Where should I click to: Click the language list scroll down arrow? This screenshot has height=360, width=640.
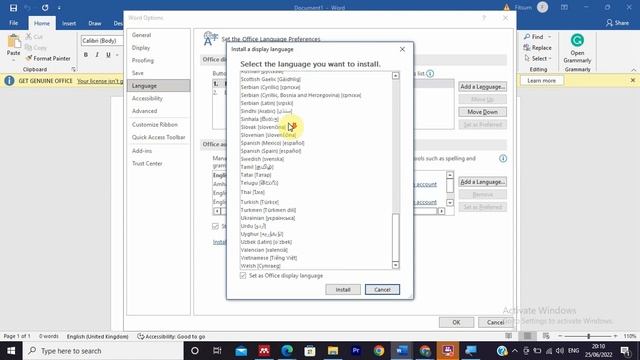tap(396, 265)
